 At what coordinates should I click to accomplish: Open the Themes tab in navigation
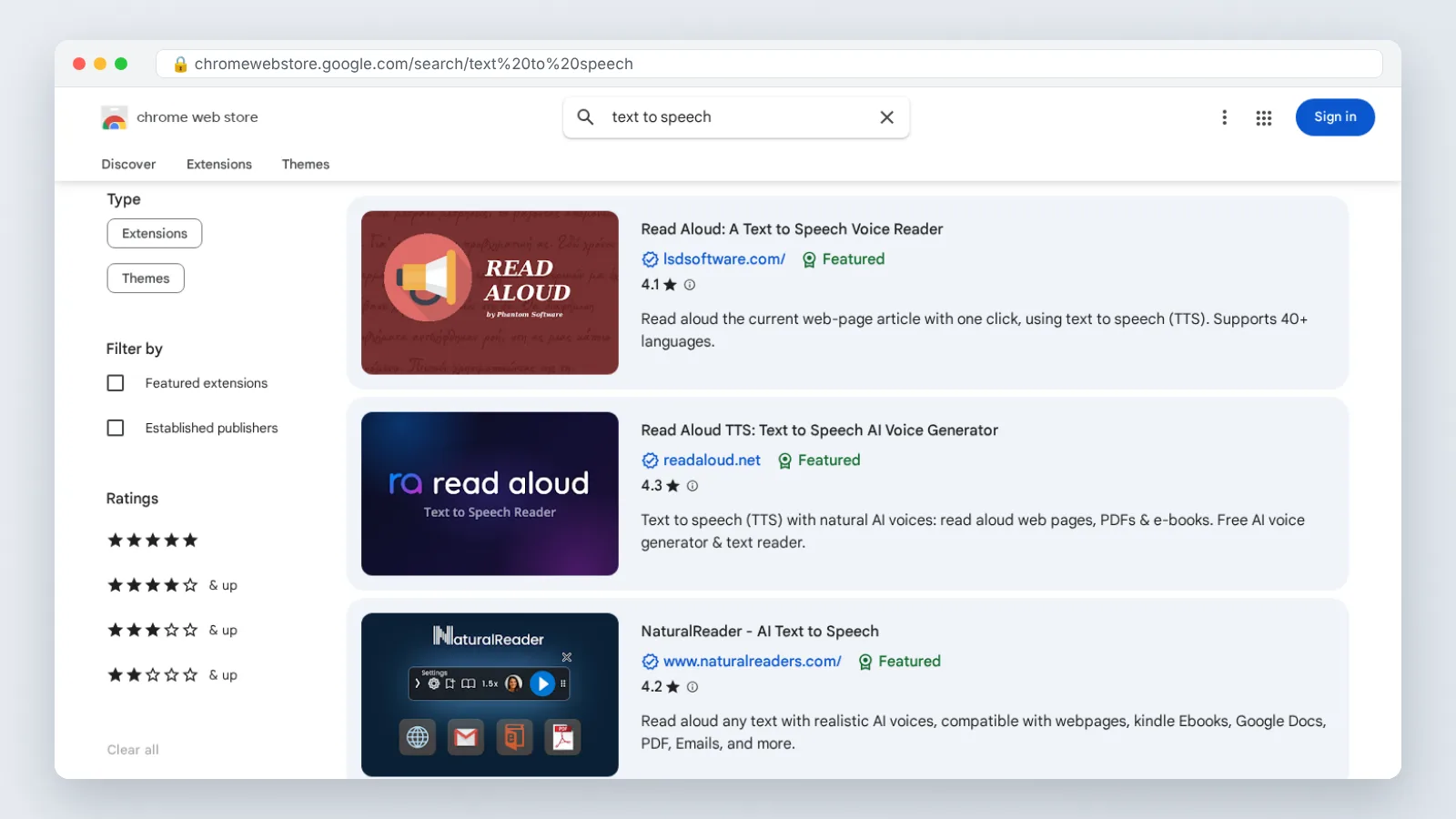306,165
